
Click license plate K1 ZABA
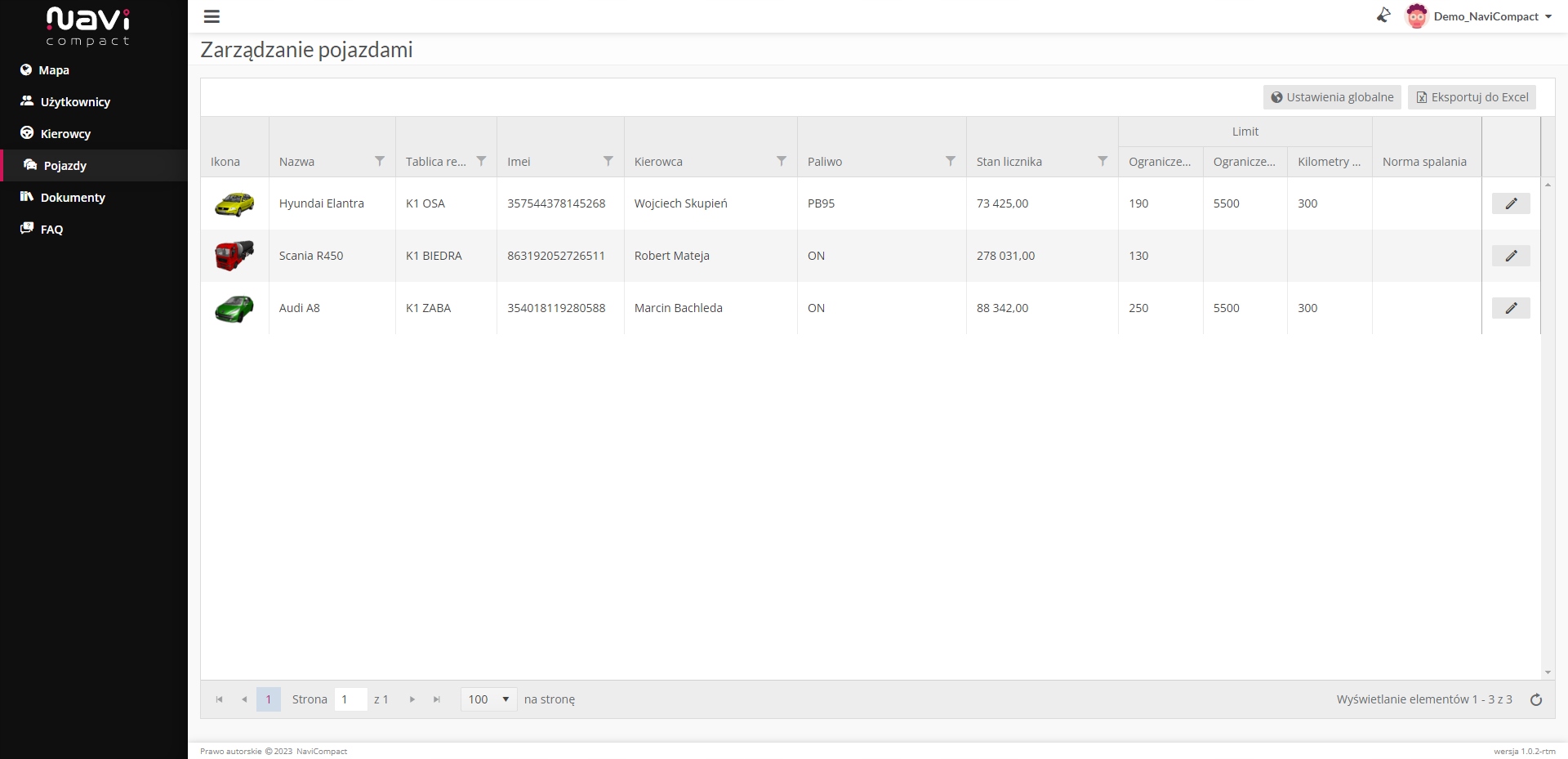428,308
